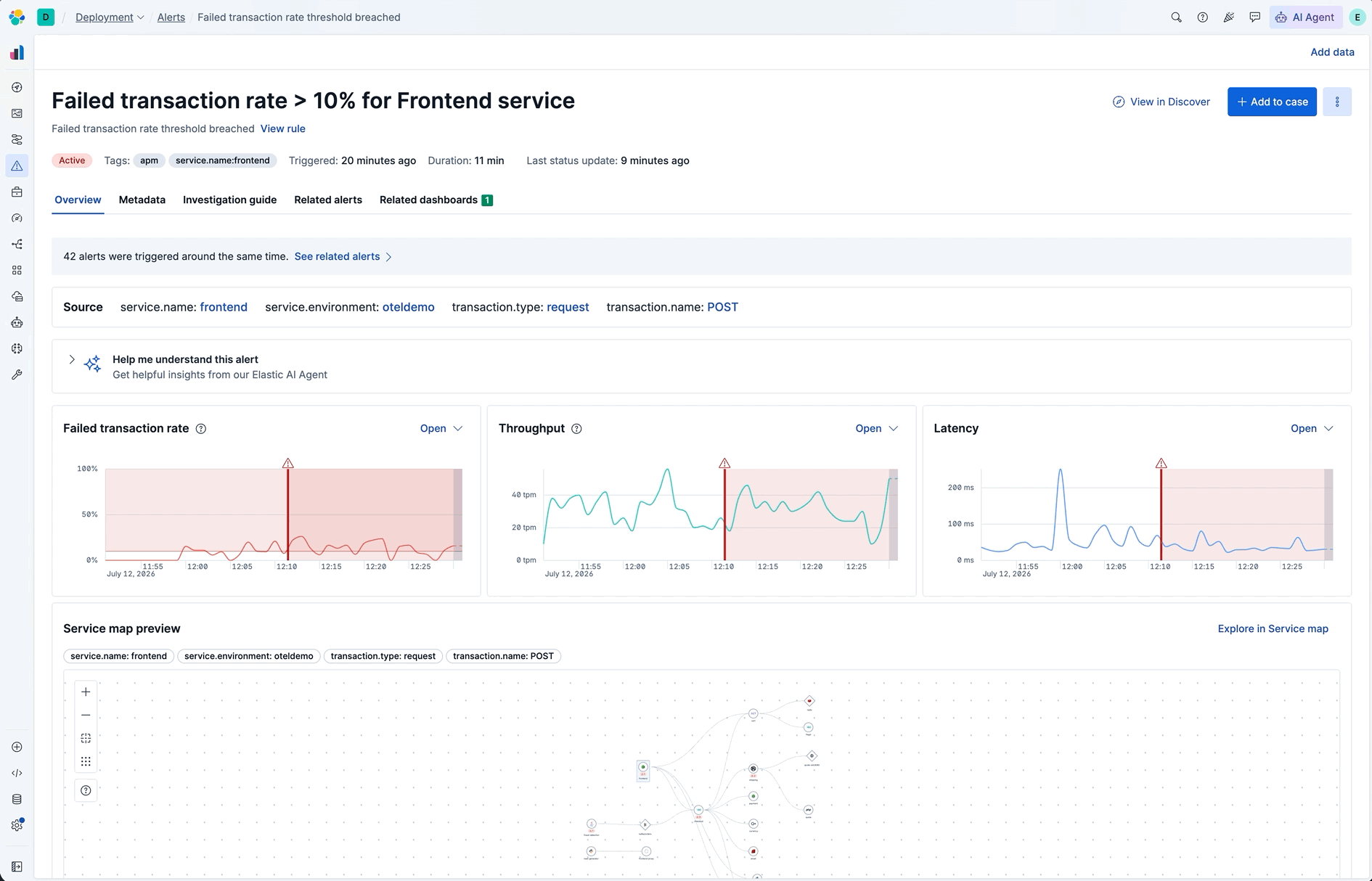Click the Elastic logo in the header
The width and height of the screenshot is (1372, 881).
coord(17,17)
